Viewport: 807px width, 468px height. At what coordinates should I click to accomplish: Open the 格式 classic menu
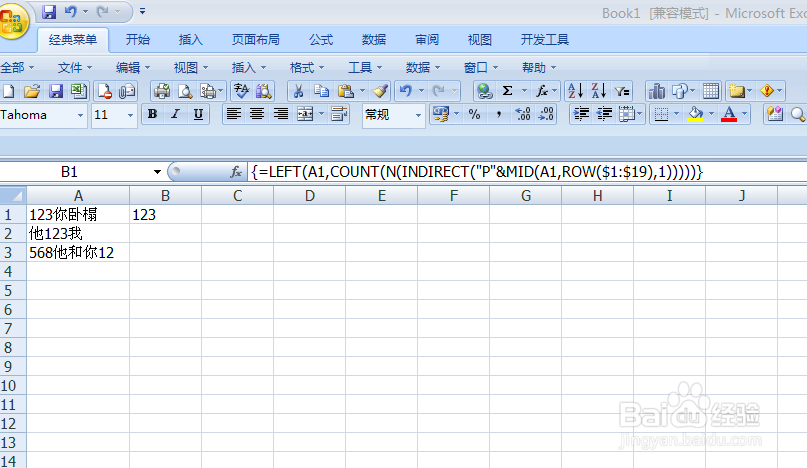[x=307, y=67]
